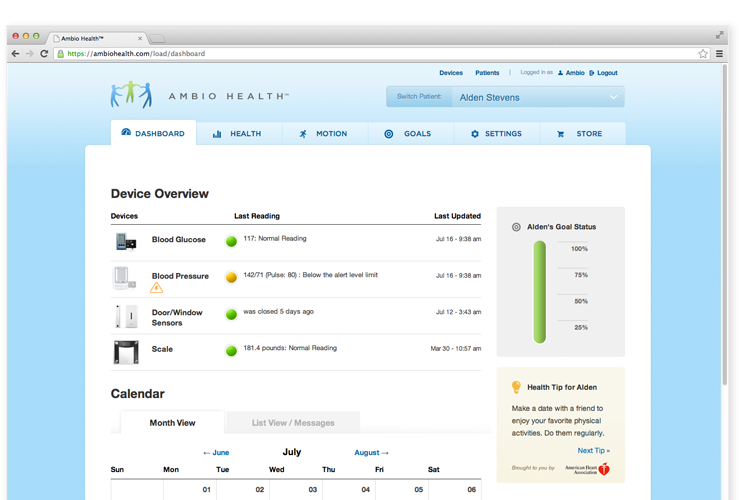Image resolution: width=739 pixels, height=500 pixels.
Task: Click the Blood Glucose meter device icon
Action: tap(126, 241)
